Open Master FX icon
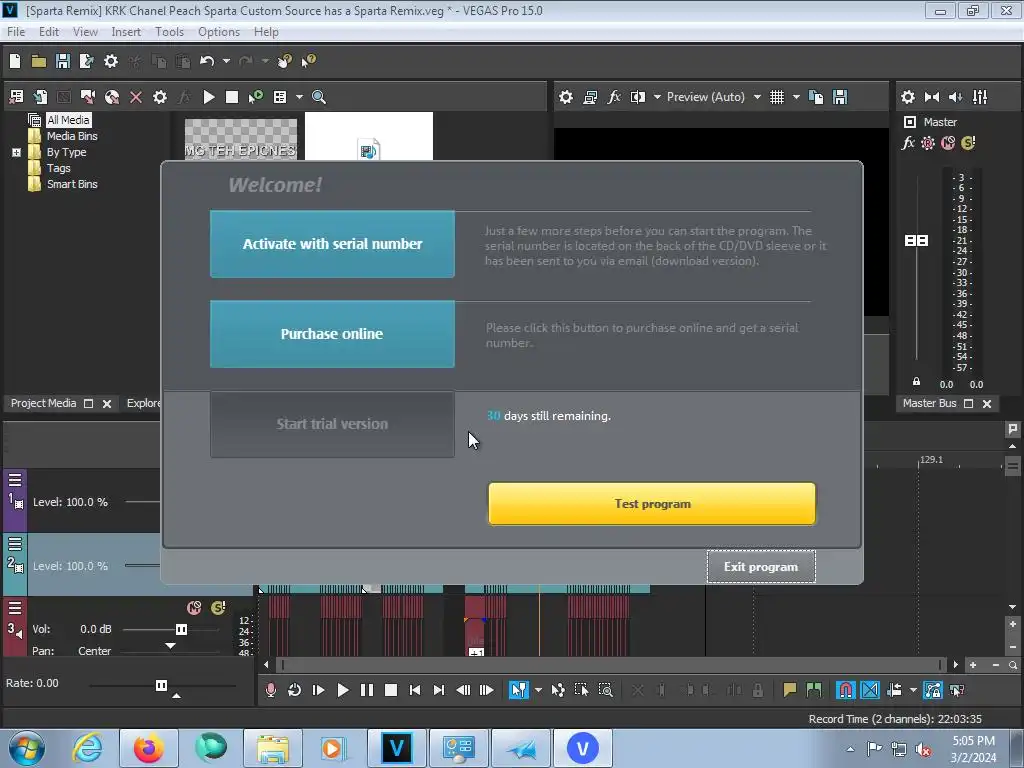 [908, 143]
